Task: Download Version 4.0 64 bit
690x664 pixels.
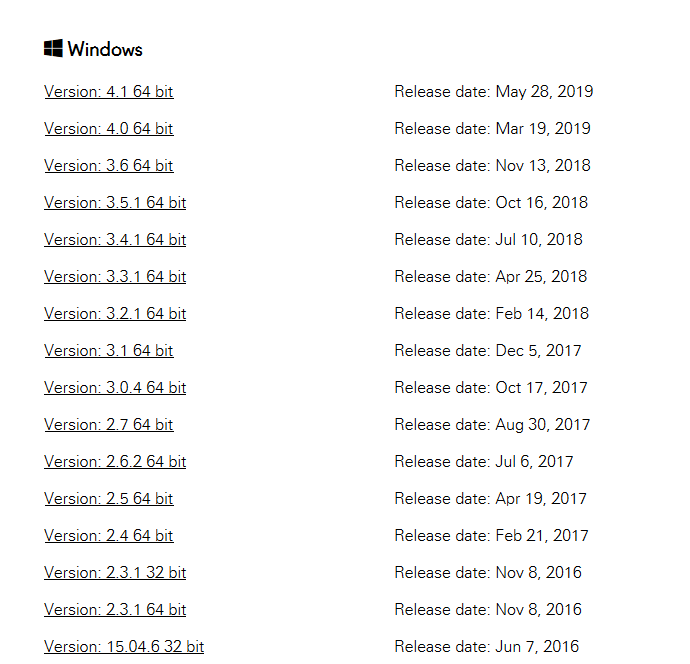Action: [108, 129]
